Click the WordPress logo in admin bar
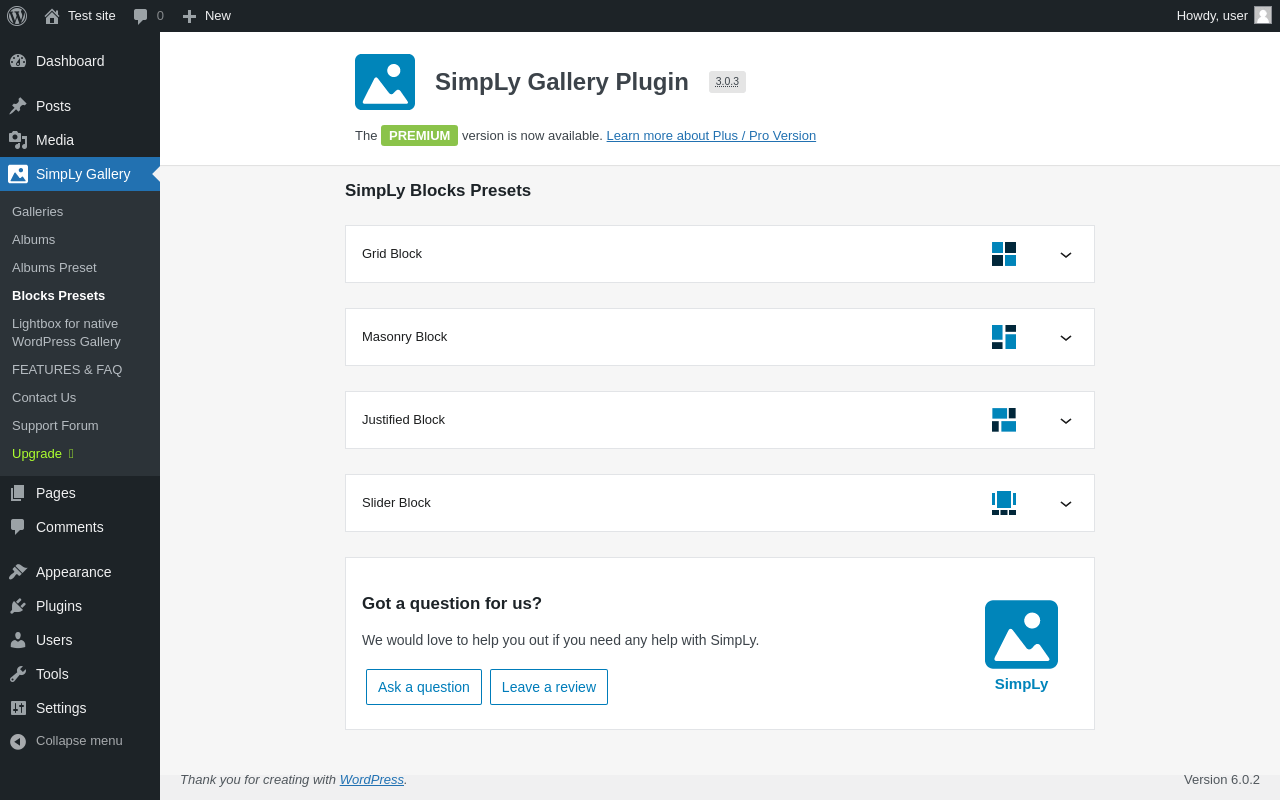Viewport: 1280px width, 800px height. click(17, 16)
